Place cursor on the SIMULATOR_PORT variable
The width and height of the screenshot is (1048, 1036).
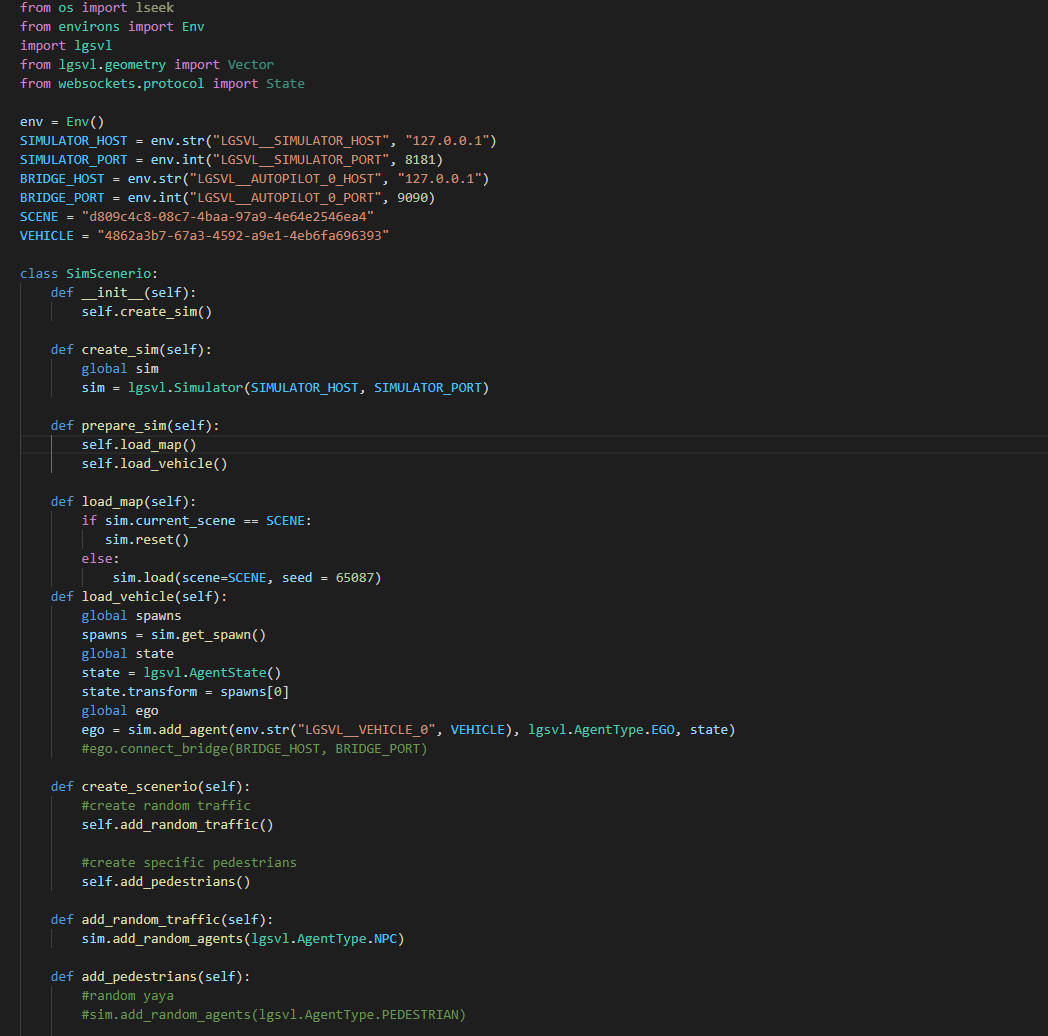(x=73, y=159)
